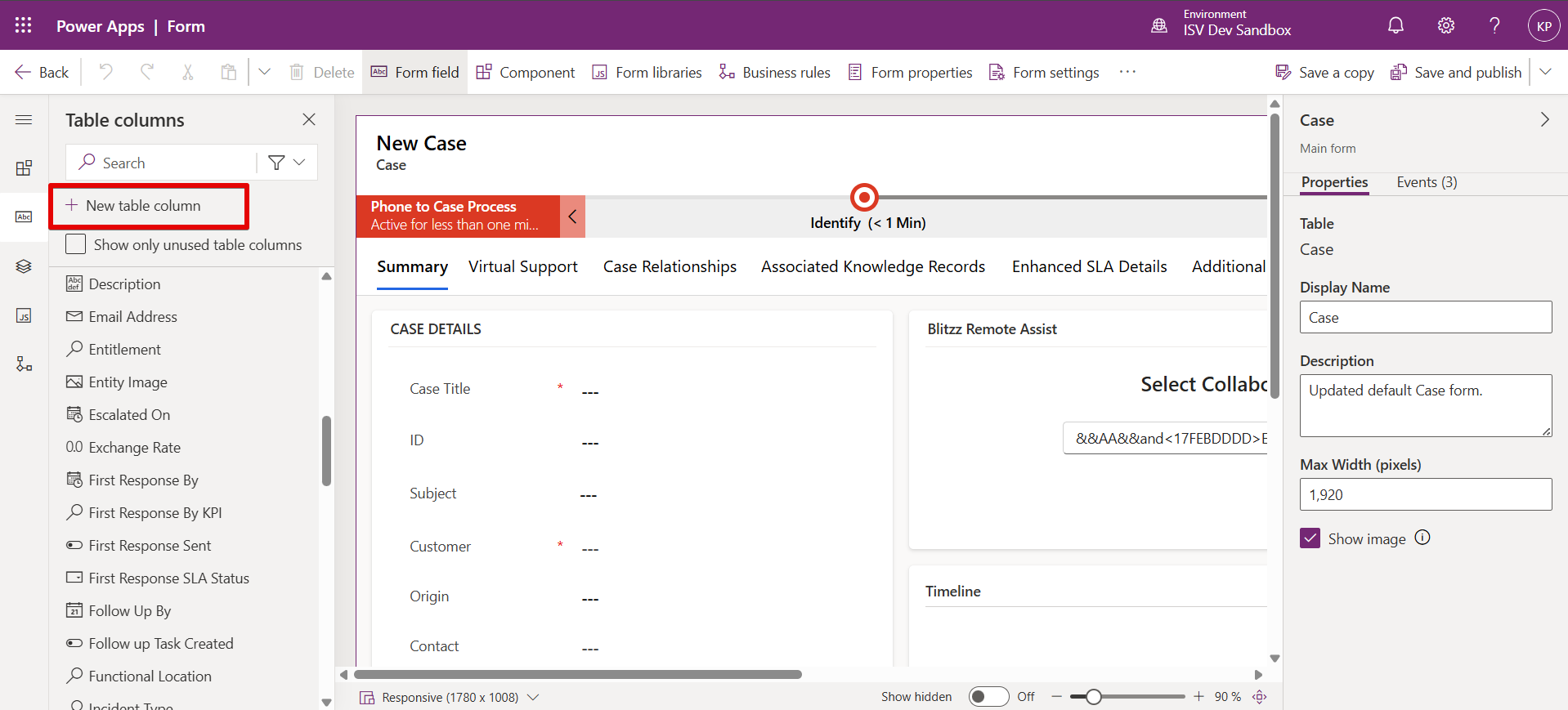The height and width of the screenshot is (710, 1568).
Task: Click the Display Name input field
Action: point(1426,317)
